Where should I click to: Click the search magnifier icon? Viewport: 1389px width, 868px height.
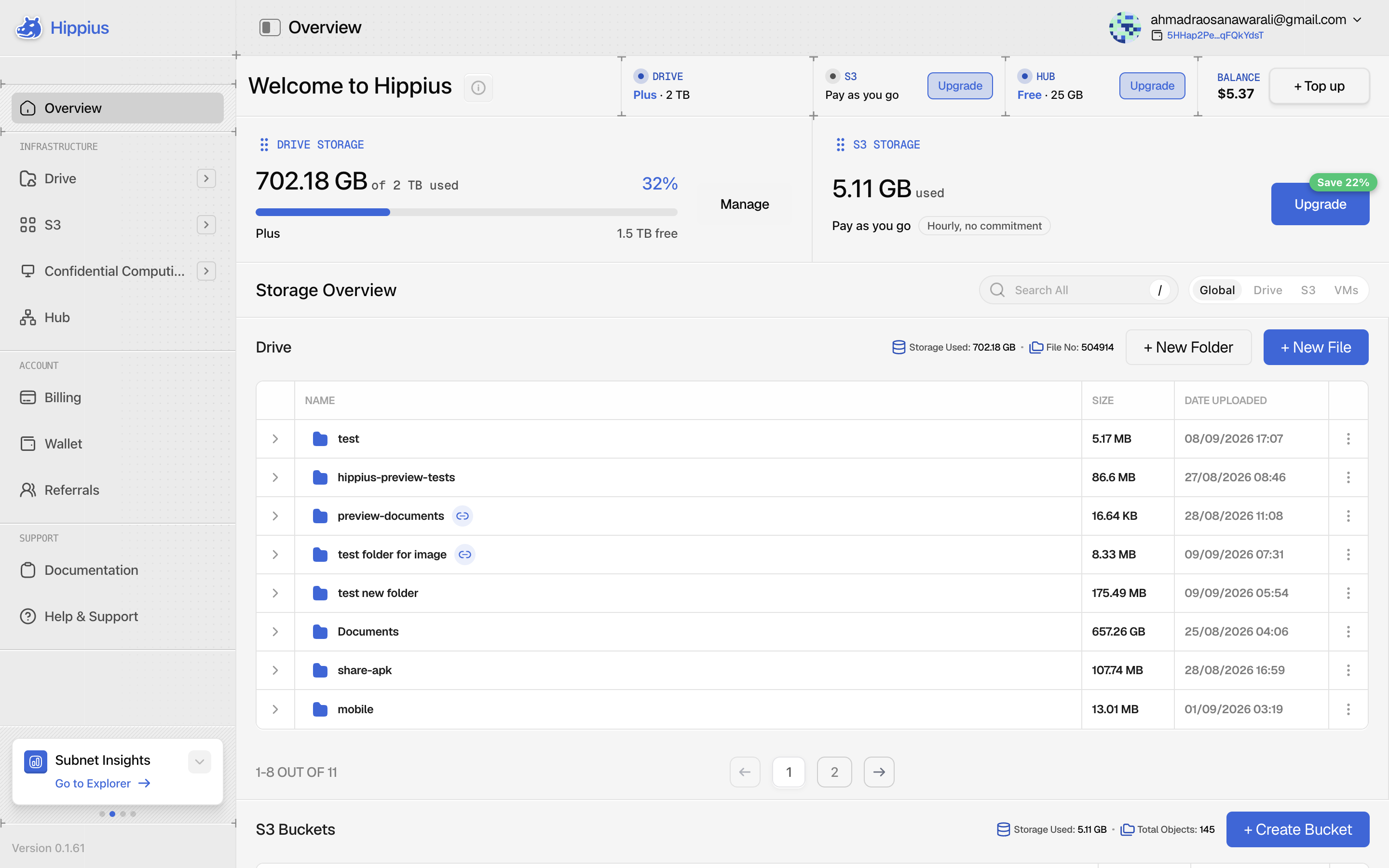[x=997, y=290]
